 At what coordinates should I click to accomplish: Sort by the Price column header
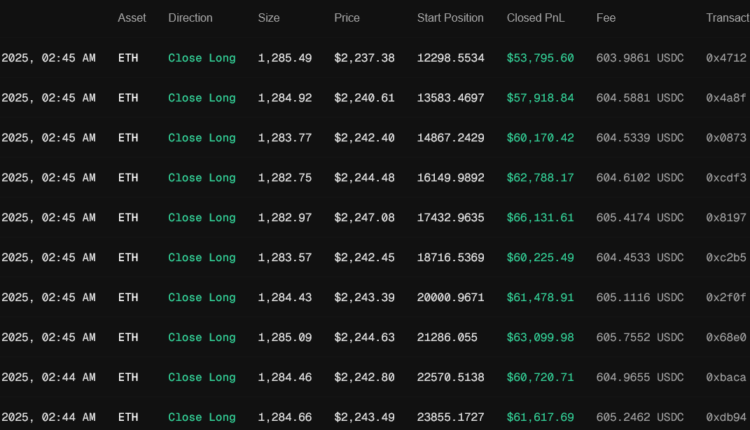[x=347, y=18]
